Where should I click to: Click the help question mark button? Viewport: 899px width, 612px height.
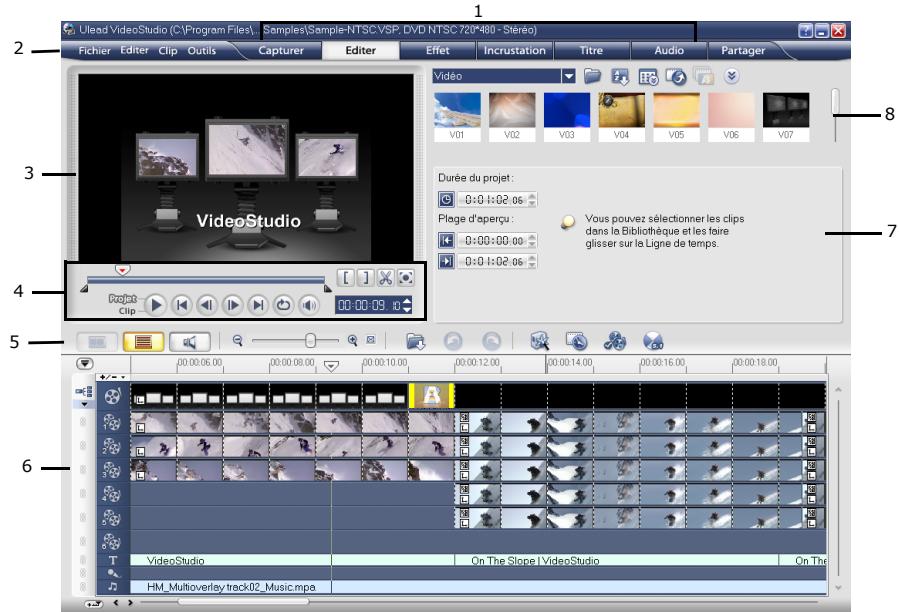pyautogui.click(x=806, y=31)
